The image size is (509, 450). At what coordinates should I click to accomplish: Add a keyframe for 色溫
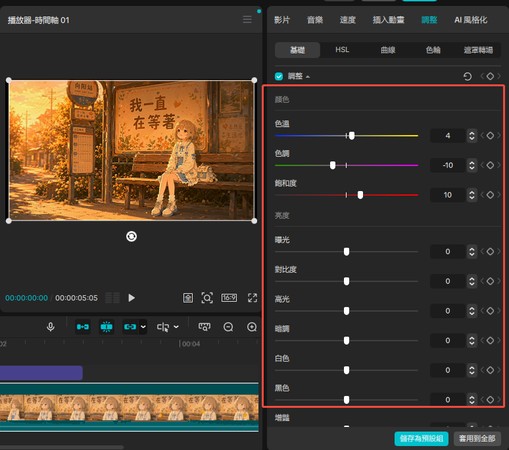coord(490,136)
